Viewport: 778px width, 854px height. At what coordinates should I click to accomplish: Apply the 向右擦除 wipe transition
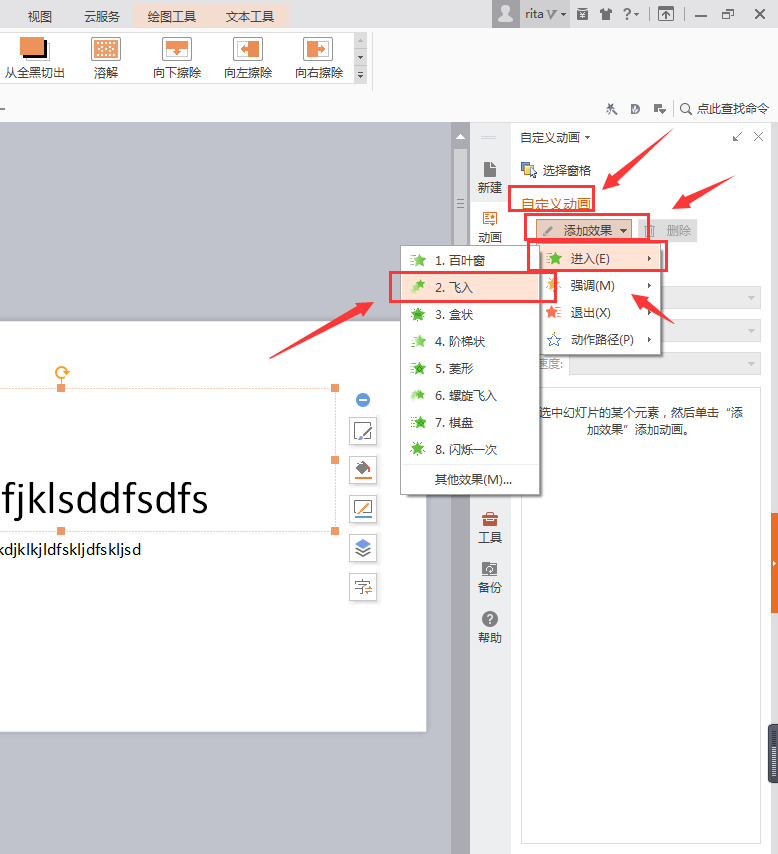coord(319,58)
